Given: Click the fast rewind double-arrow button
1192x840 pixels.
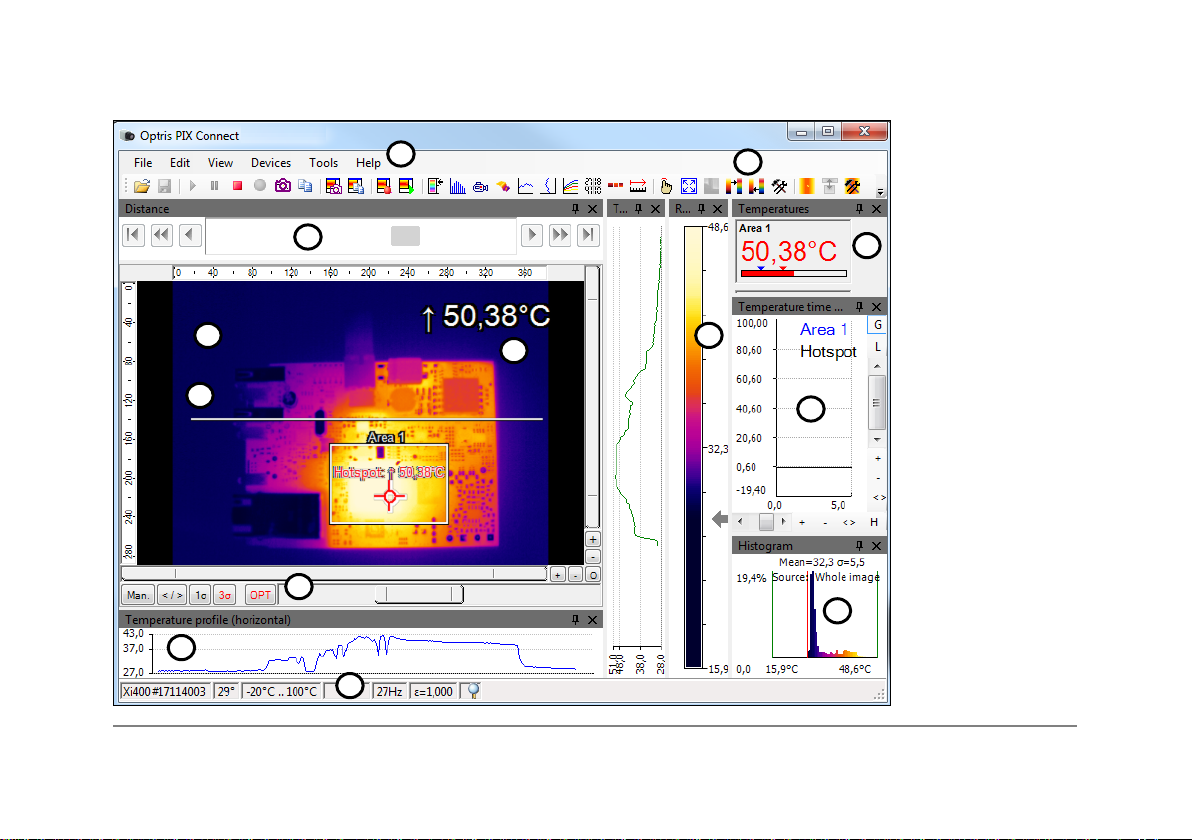Looking at the screenshot, I should pyautogui.click(x=161, y=235).
